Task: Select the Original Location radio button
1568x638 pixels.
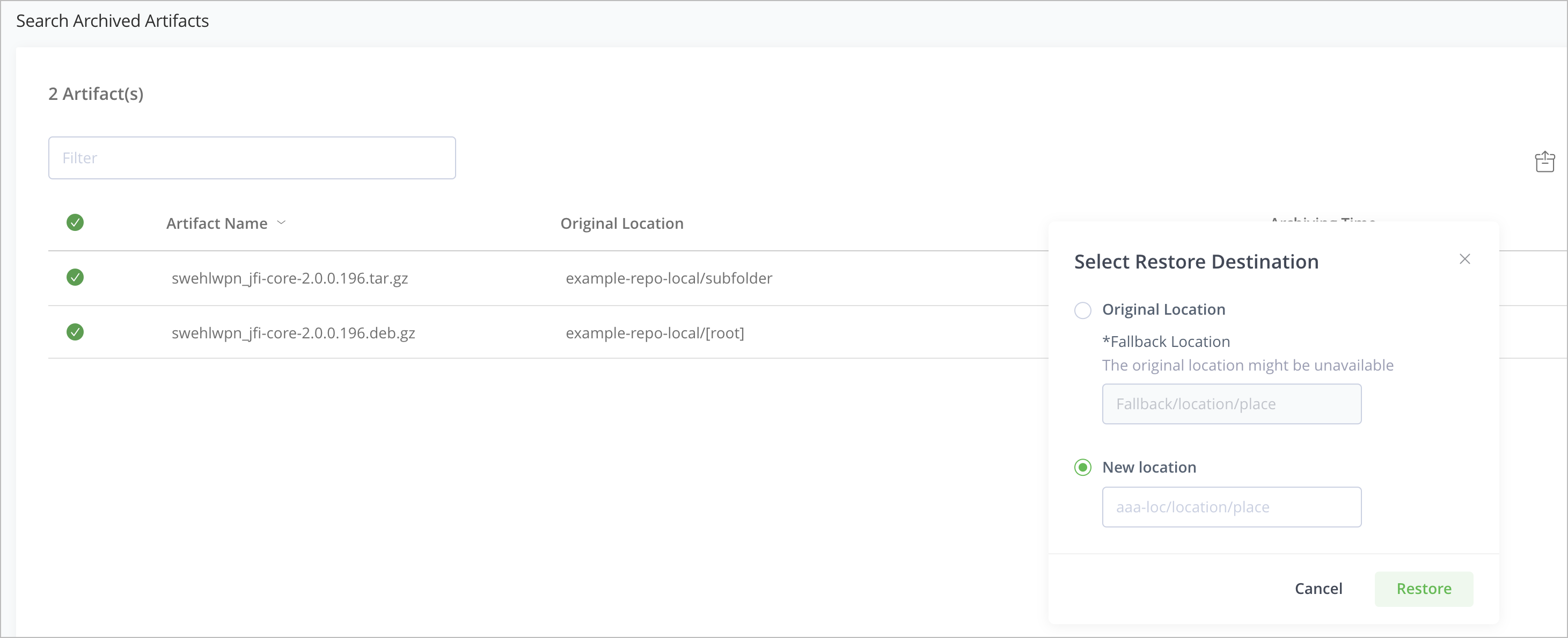Action: coord(1082,310)
